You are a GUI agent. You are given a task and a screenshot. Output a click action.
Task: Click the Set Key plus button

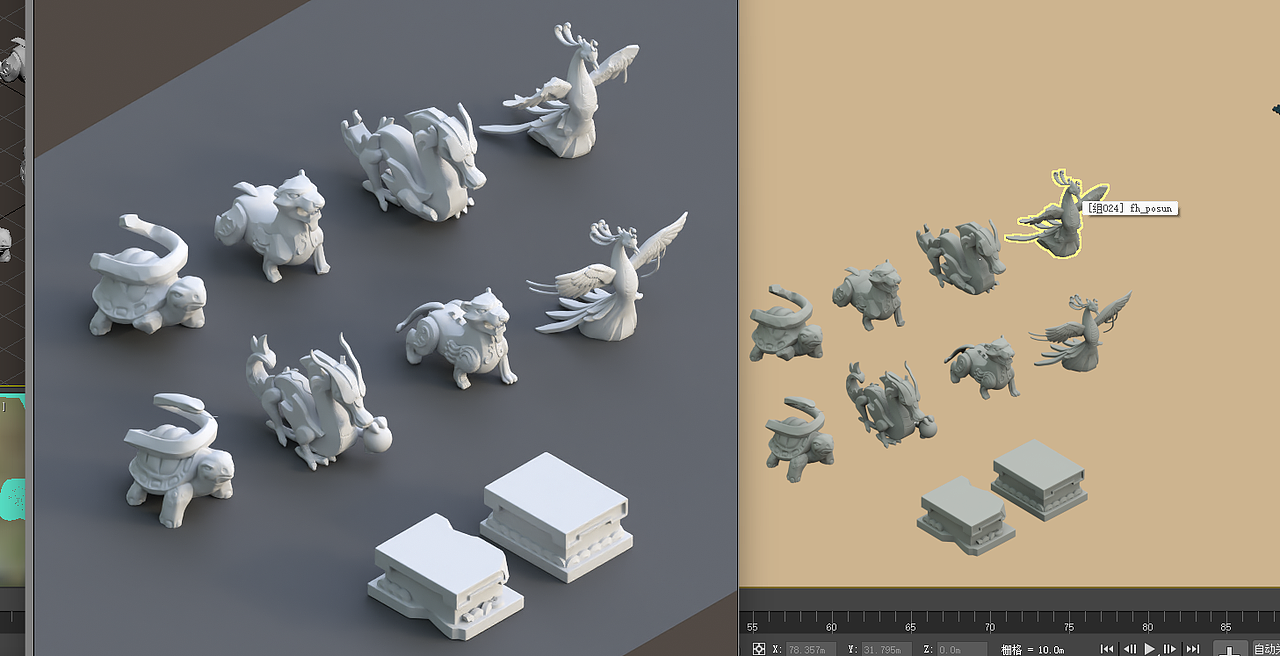click(x=1230, y=649)
